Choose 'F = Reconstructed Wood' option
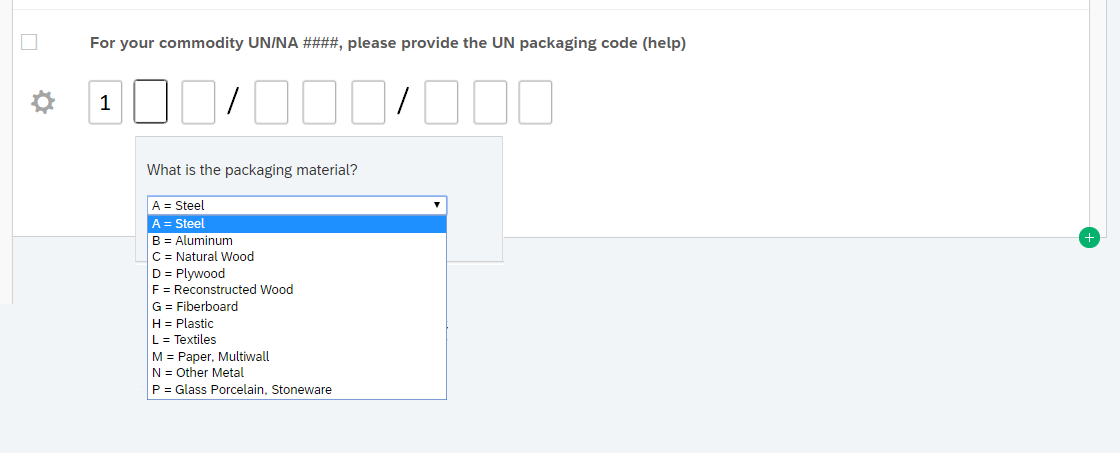 [x=296, y=289]
